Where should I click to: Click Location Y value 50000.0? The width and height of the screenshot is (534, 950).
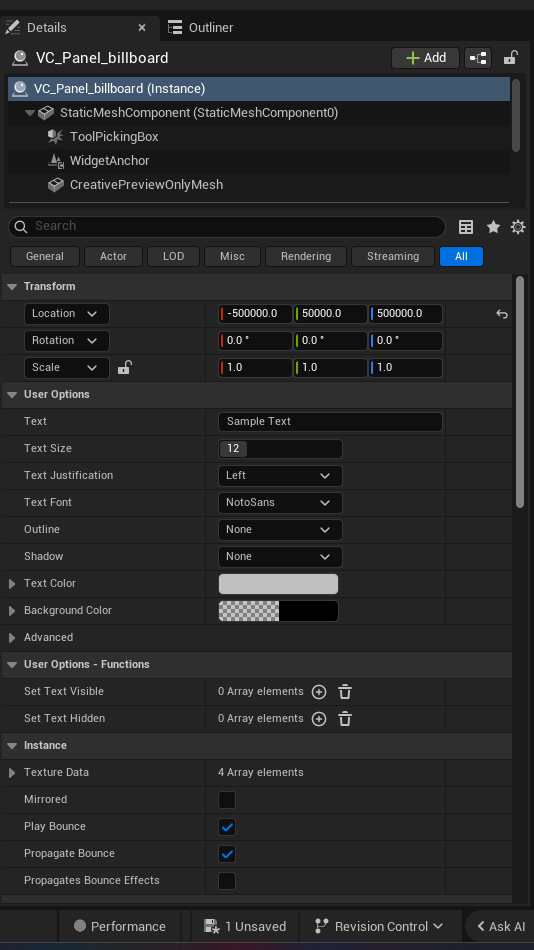[330, 314]
